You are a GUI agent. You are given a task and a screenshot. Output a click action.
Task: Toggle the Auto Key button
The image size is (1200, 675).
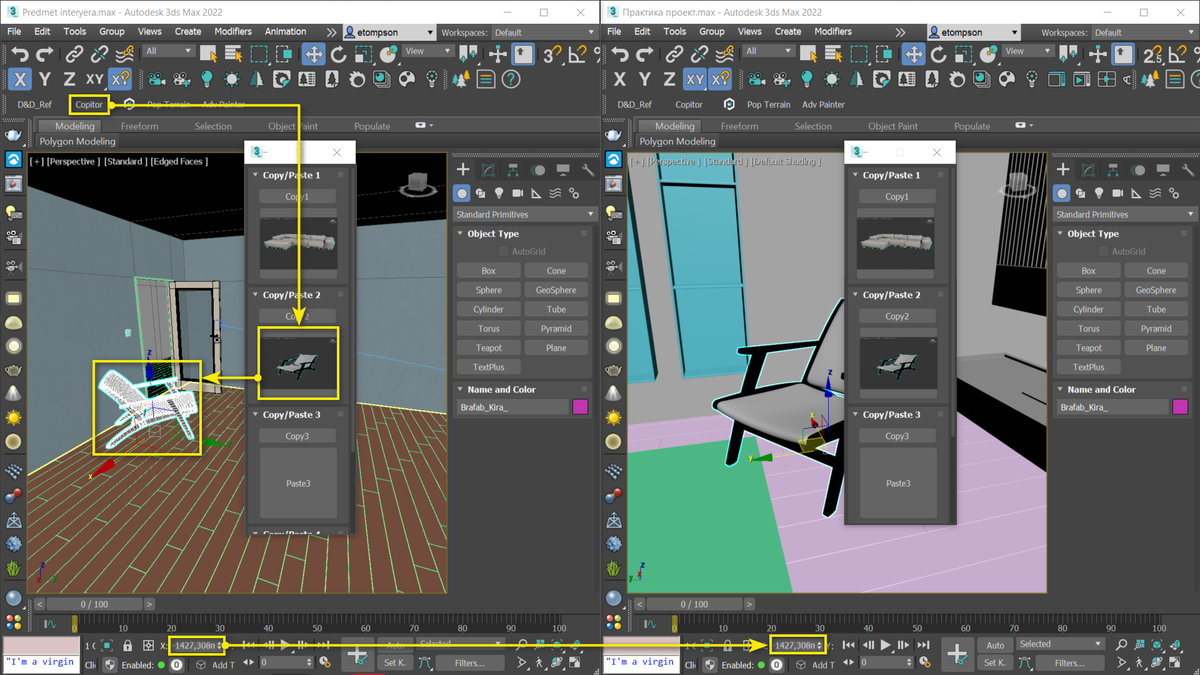click(395, 644)
